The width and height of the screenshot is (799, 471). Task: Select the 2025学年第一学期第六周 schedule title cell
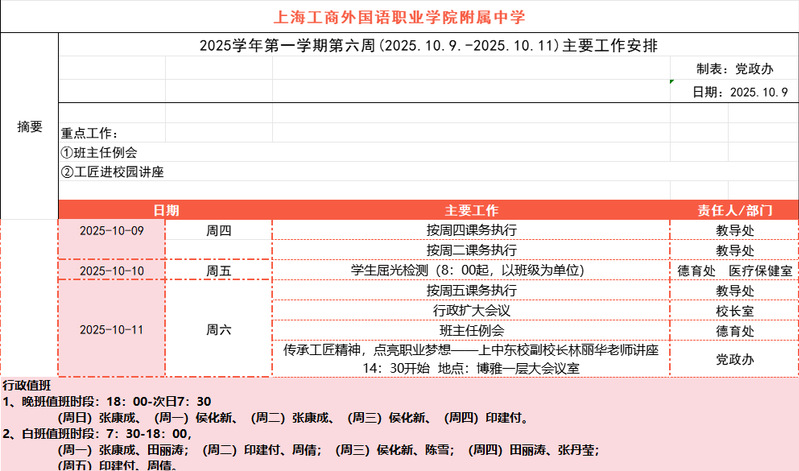(428, 45)
